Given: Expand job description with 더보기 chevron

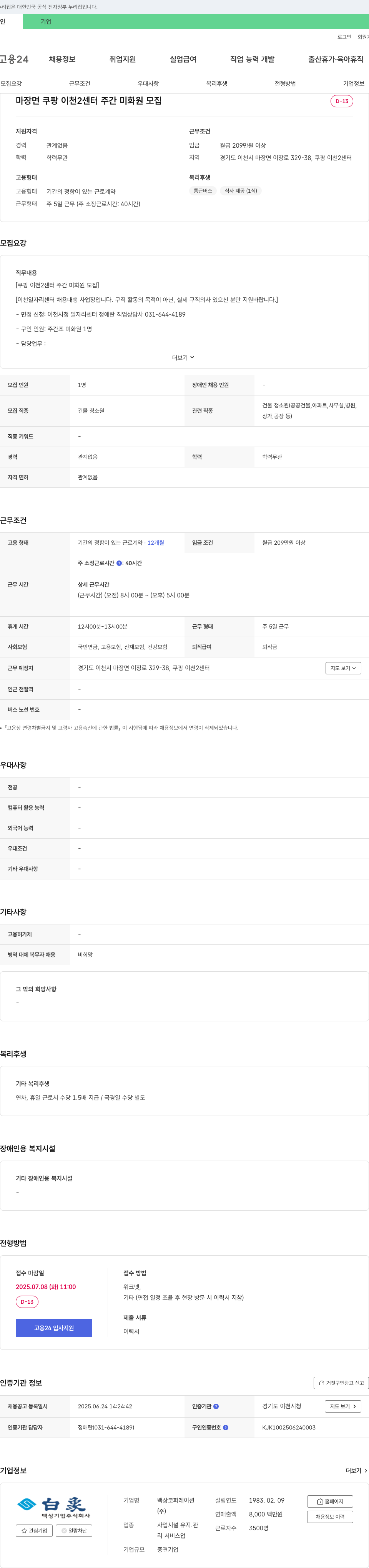Looking at the screenshot, I should tap(184, 358).
